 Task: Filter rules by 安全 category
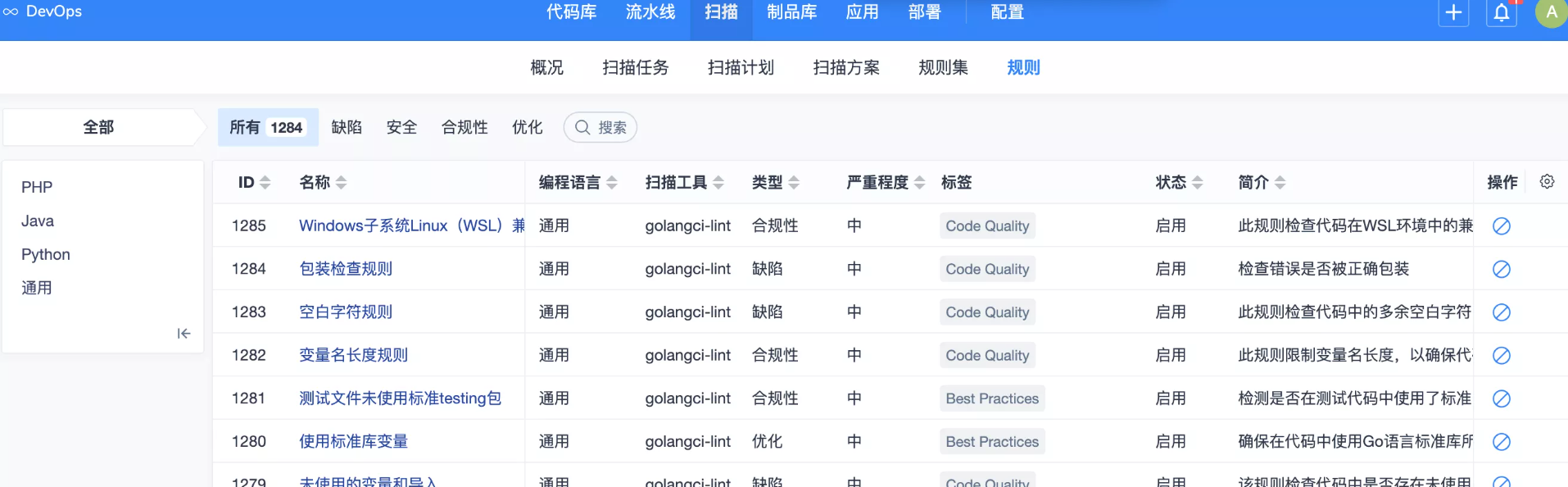[401, 128]
